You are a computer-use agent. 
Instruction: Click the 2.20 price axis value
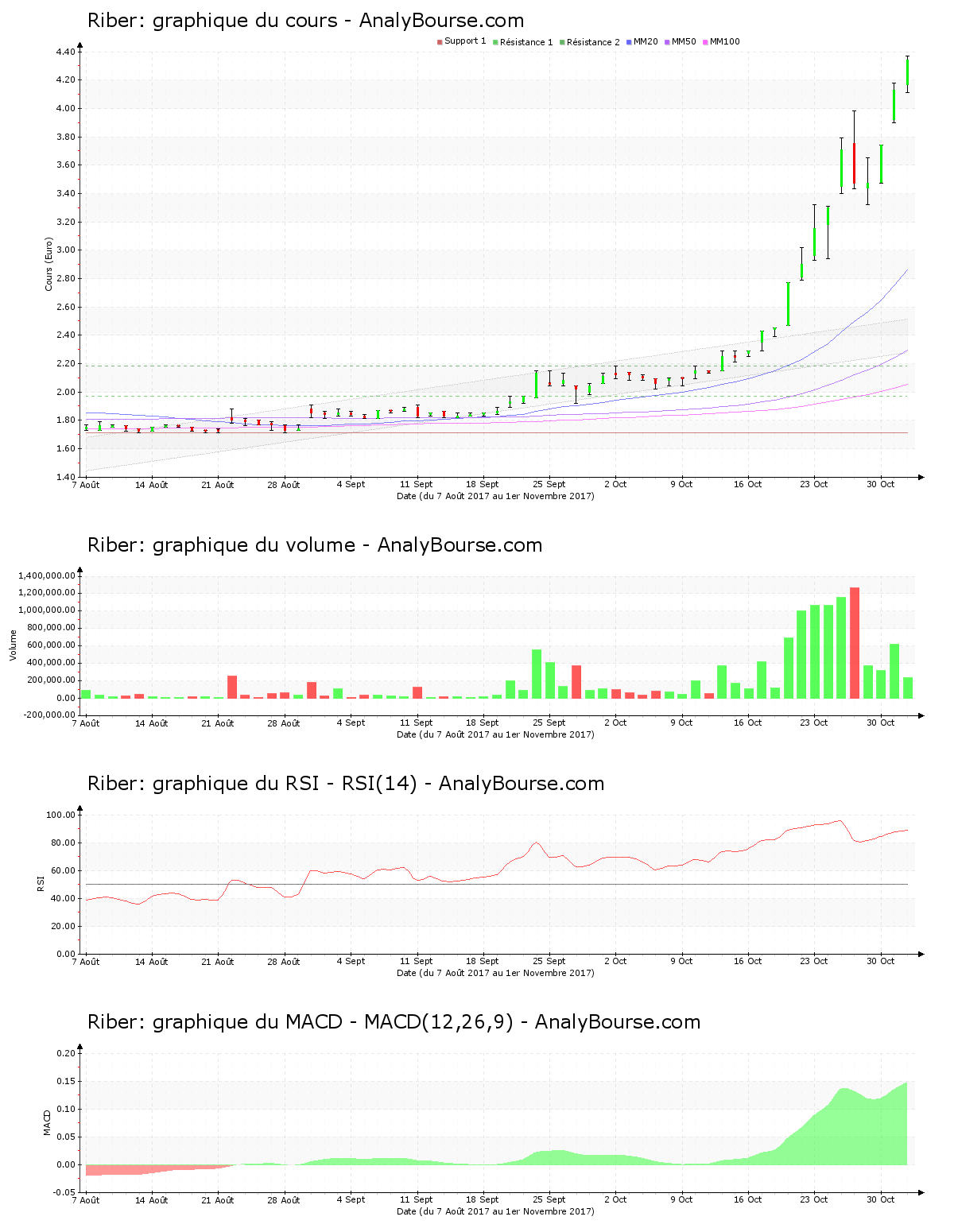(x=65, y=363)
